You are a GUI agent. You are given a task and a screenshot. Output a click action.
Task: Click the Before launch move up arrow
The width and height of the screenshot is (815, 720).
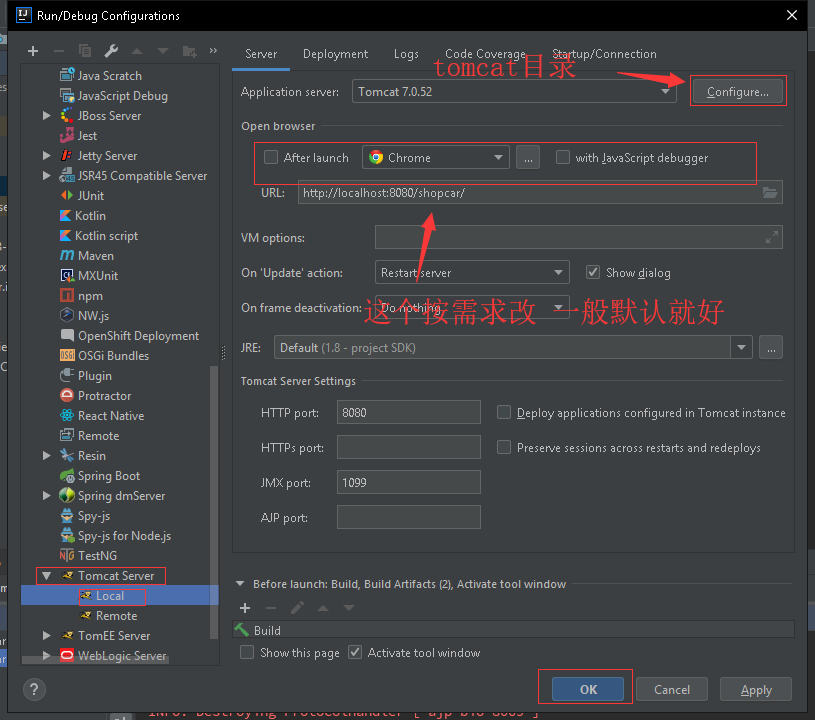pyautogui.click(x=323, y=608)
